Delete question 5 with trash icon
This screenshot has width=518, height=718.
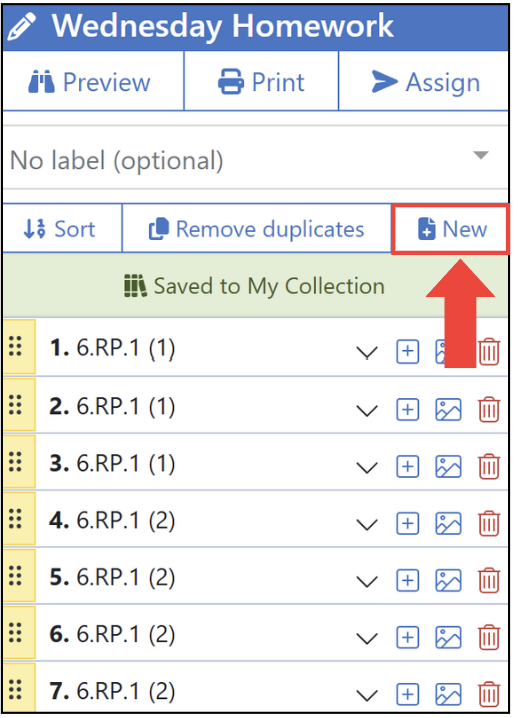(x=489, y=580)
